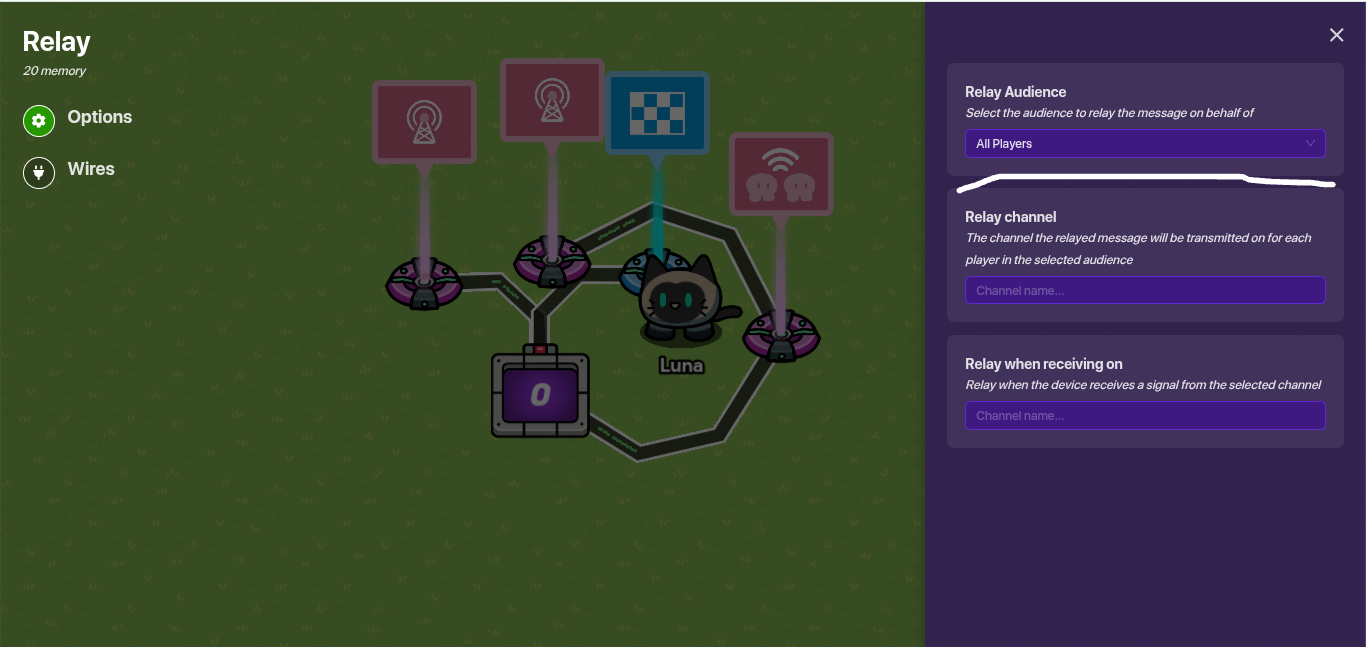Open the Relay Audience dropdown
Screen dimensions: 1366x647
[1144, 144]
